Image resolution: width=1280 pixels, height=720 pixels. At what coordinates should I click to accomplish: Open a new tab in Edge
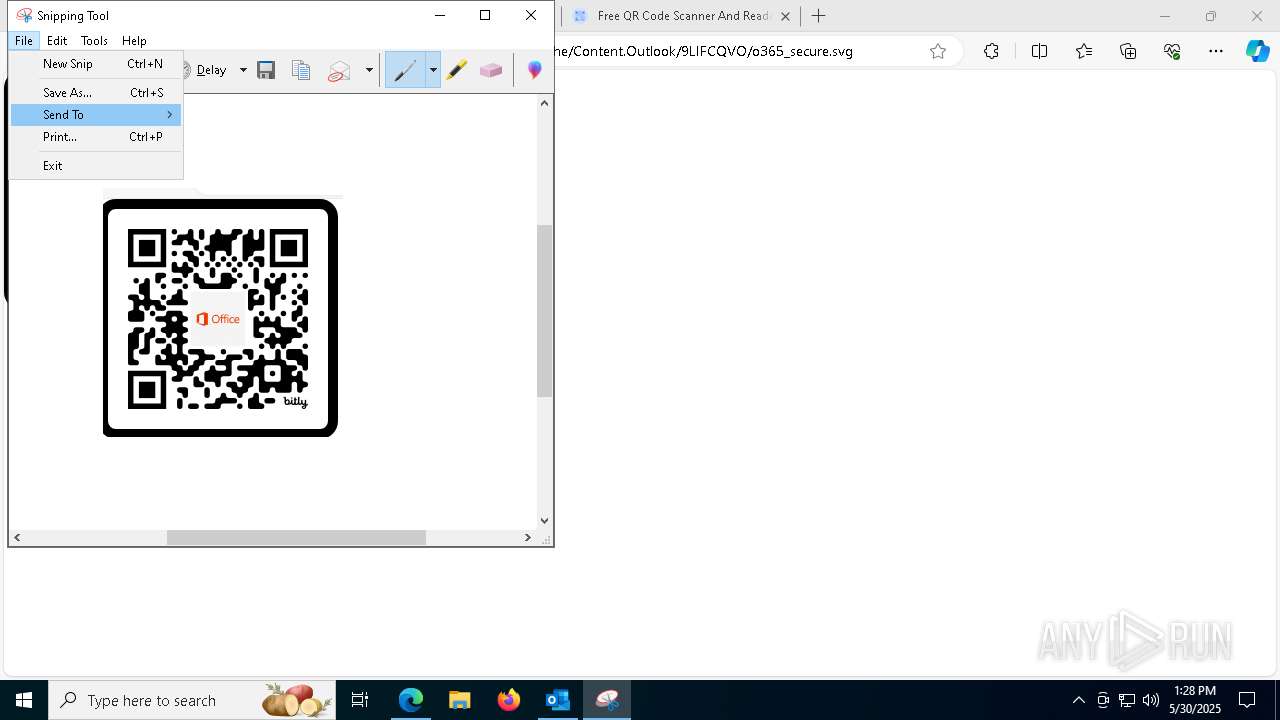click(x=818, y=16)
